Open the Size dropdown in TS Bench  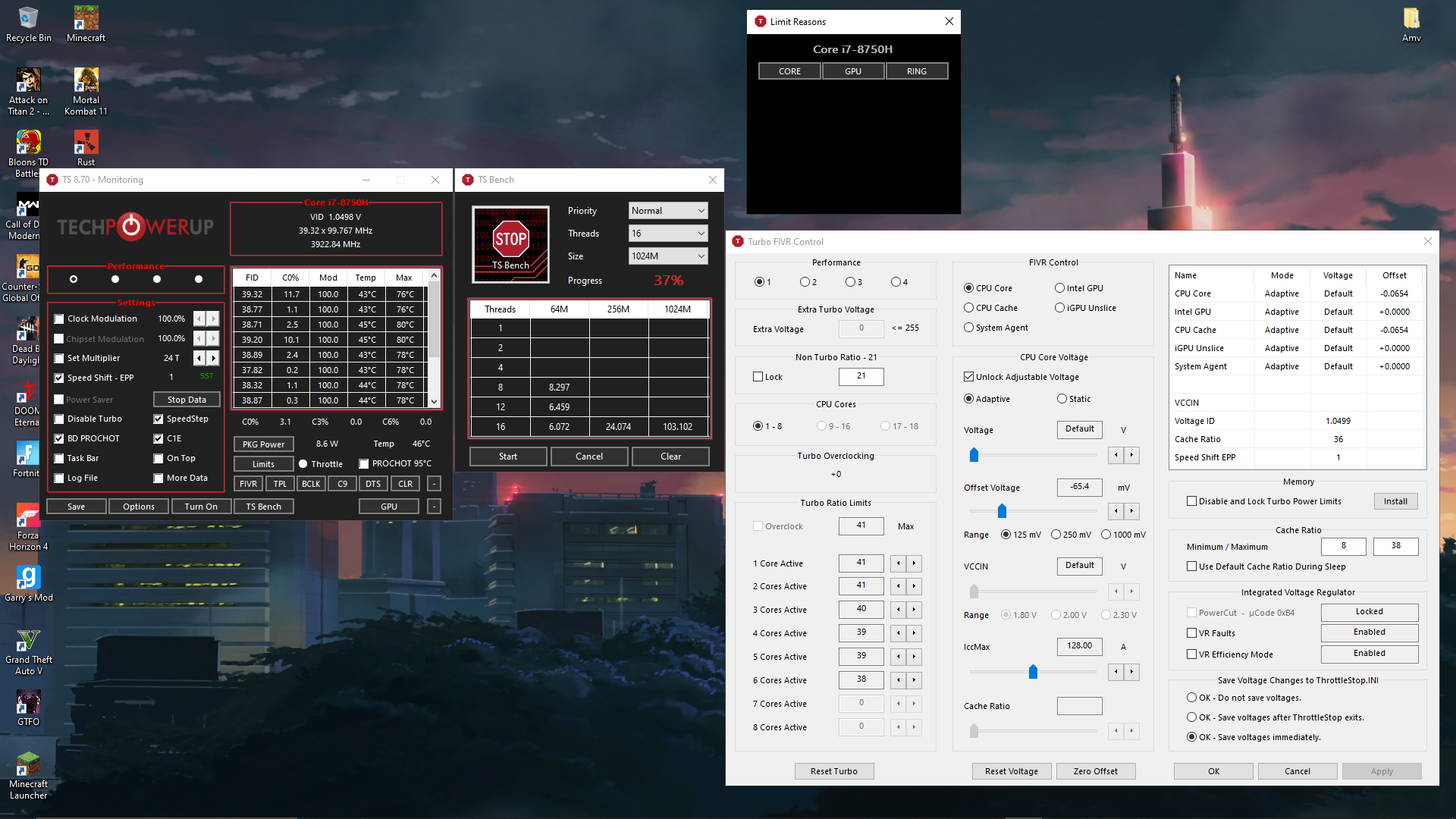(668, 256)
